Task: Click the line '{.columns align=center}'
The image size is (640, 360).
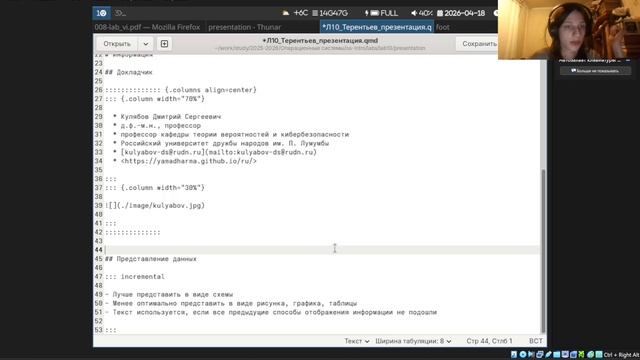Action: (181, 90)
